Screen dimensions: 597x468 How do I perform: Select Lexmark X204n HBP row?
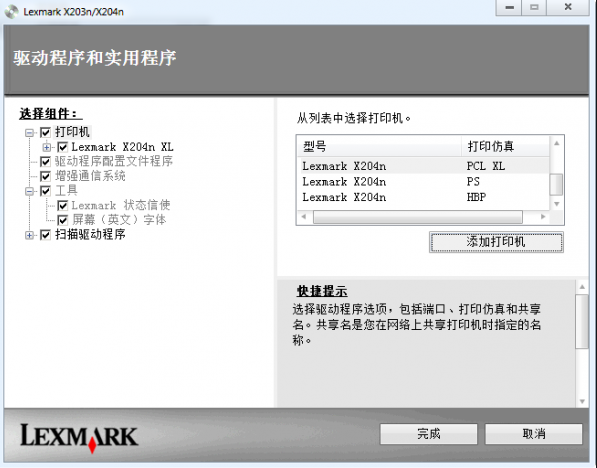(423, 197)
